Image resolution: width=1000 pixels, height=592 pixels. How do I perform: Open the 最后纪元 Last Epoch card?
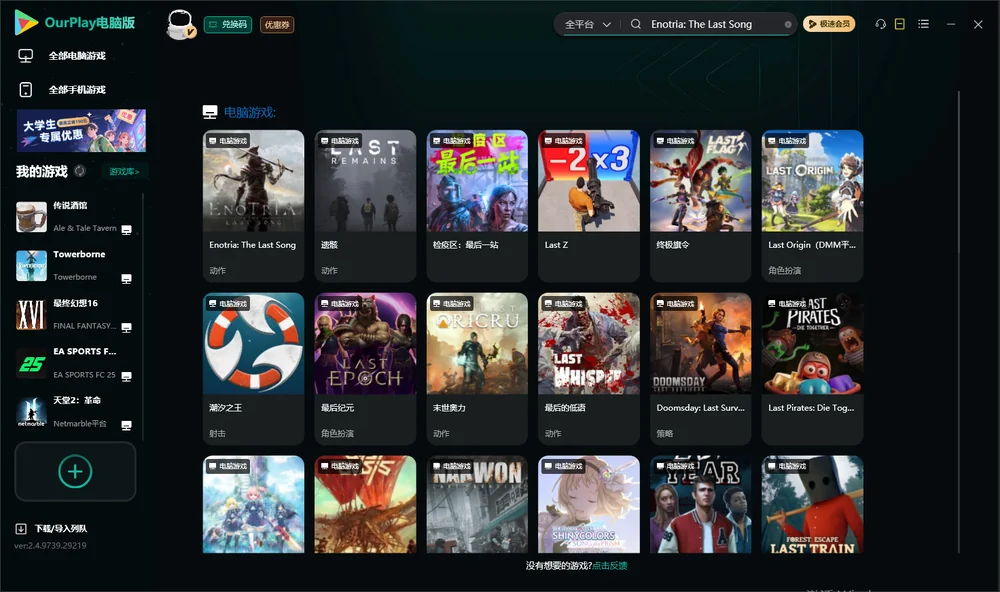click(x=365, y=368)
